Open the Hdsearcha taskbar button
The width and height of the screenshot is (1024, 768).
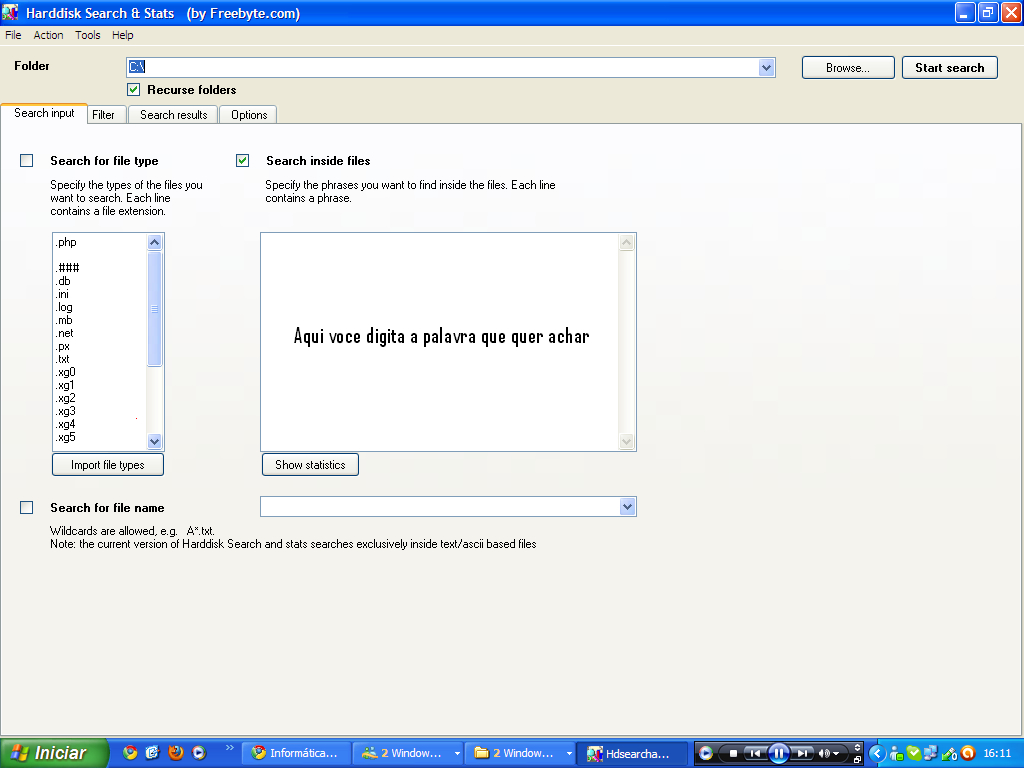[x=632, y=753]
